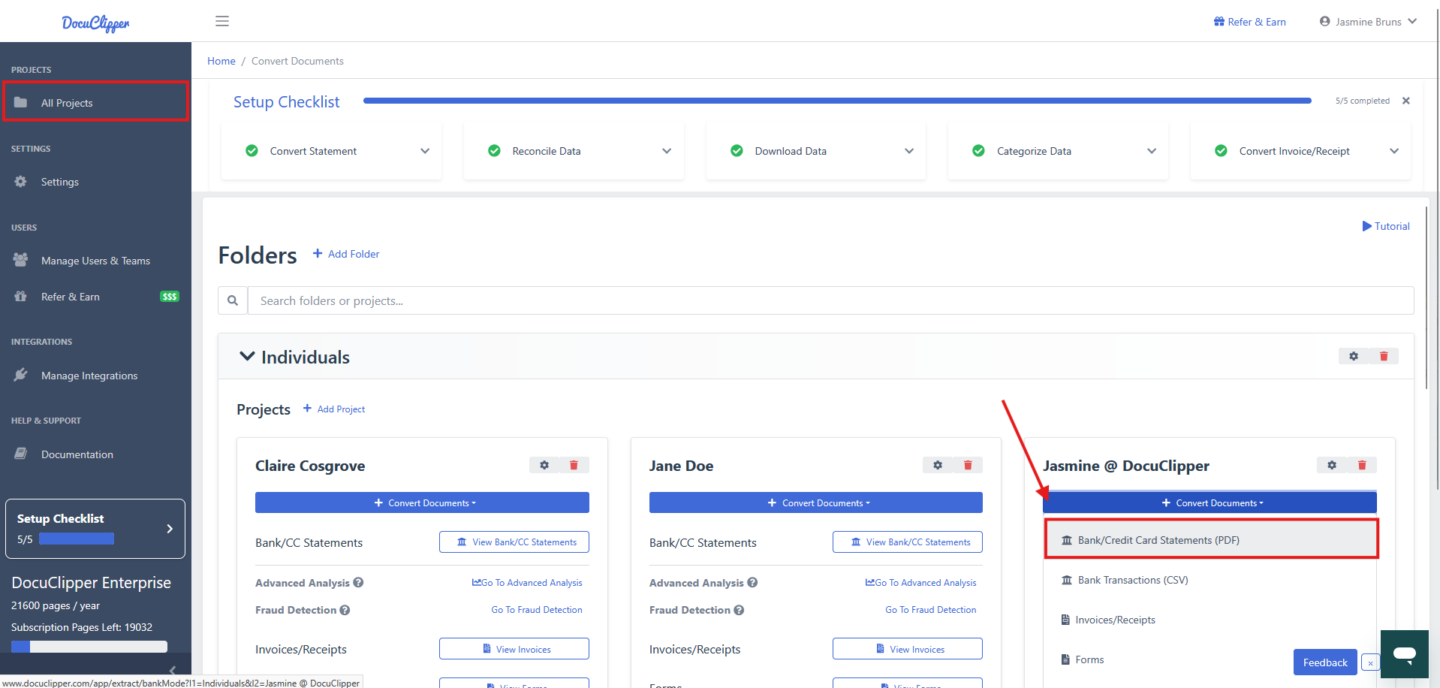Click Reconcile Data green check icon

click(x=494, y=151)
